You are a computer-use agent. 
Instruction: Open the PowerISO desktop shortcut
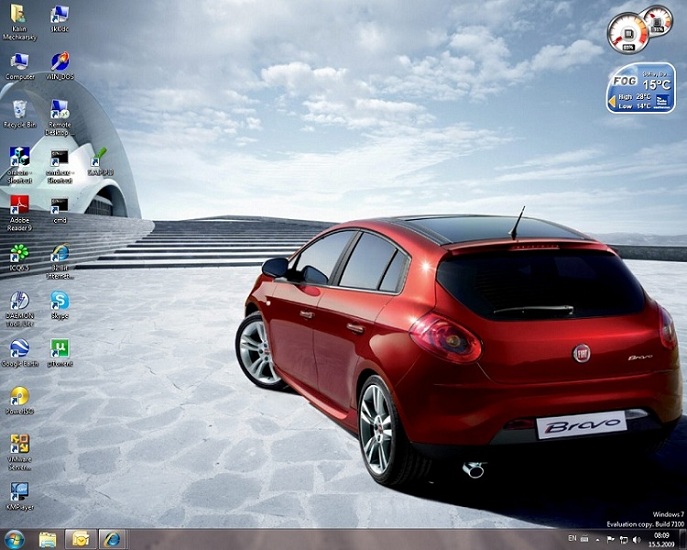tap(19, 396)
